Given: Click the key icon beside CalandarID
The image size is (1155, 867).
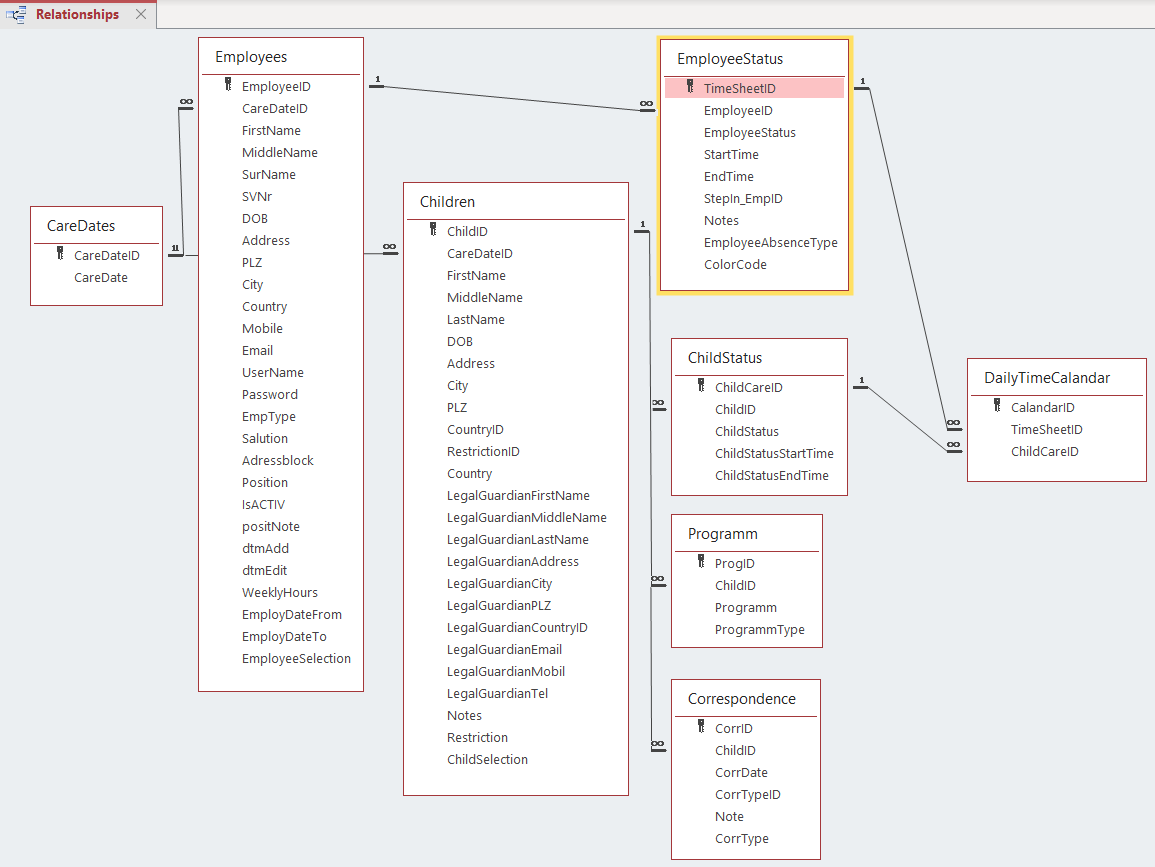Looking at the screenshot, I should (997, 406).
